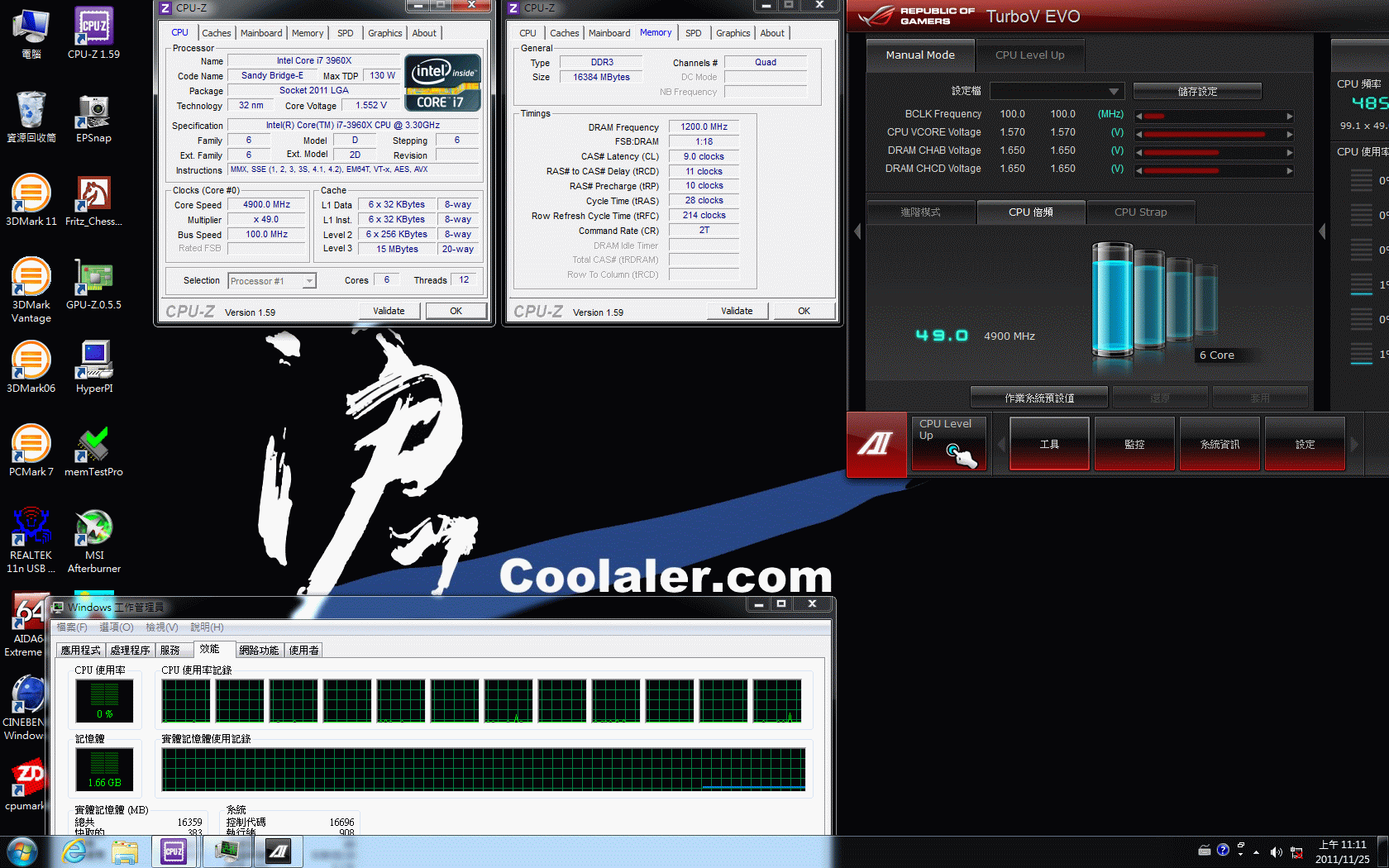Click OK in the right CPU-Z window

pyautogui.click(x=804, y=312)
